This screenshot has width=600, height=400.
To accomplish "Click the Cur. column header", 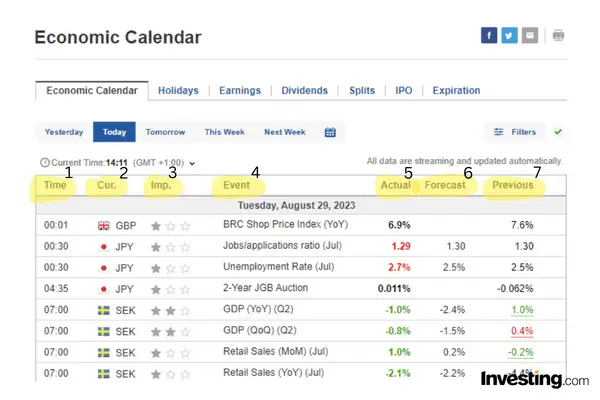I will [106, 185].
